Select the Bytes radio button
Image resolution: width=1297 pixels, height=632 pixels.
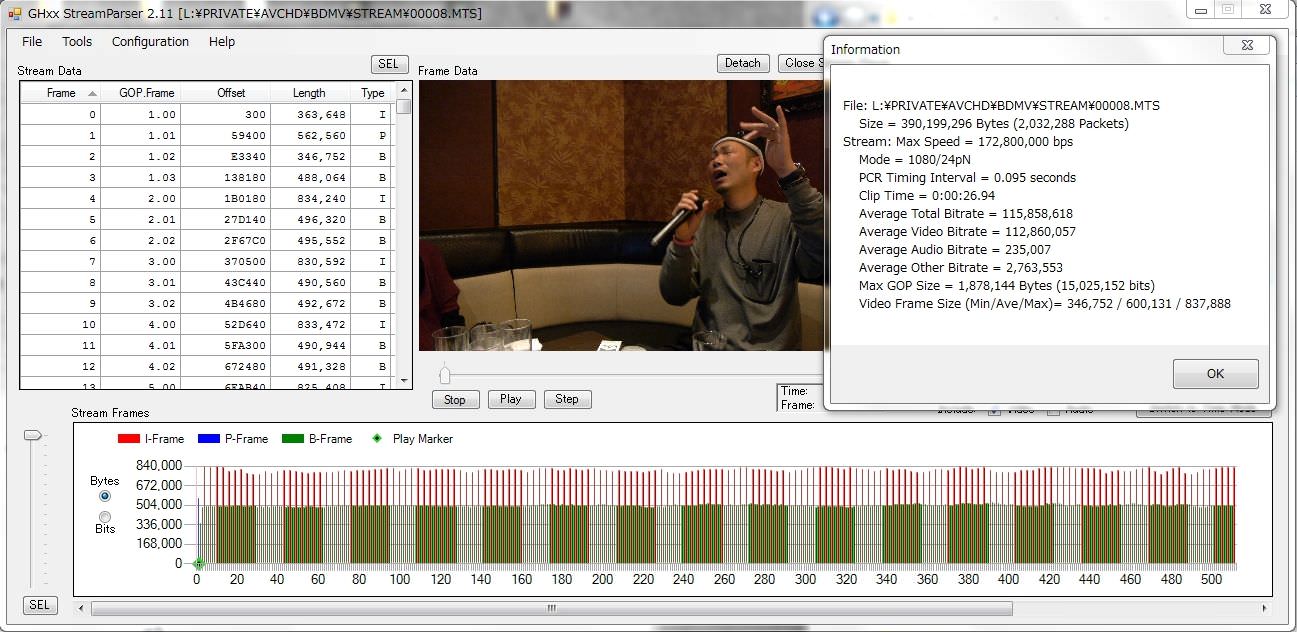point(105,496)
